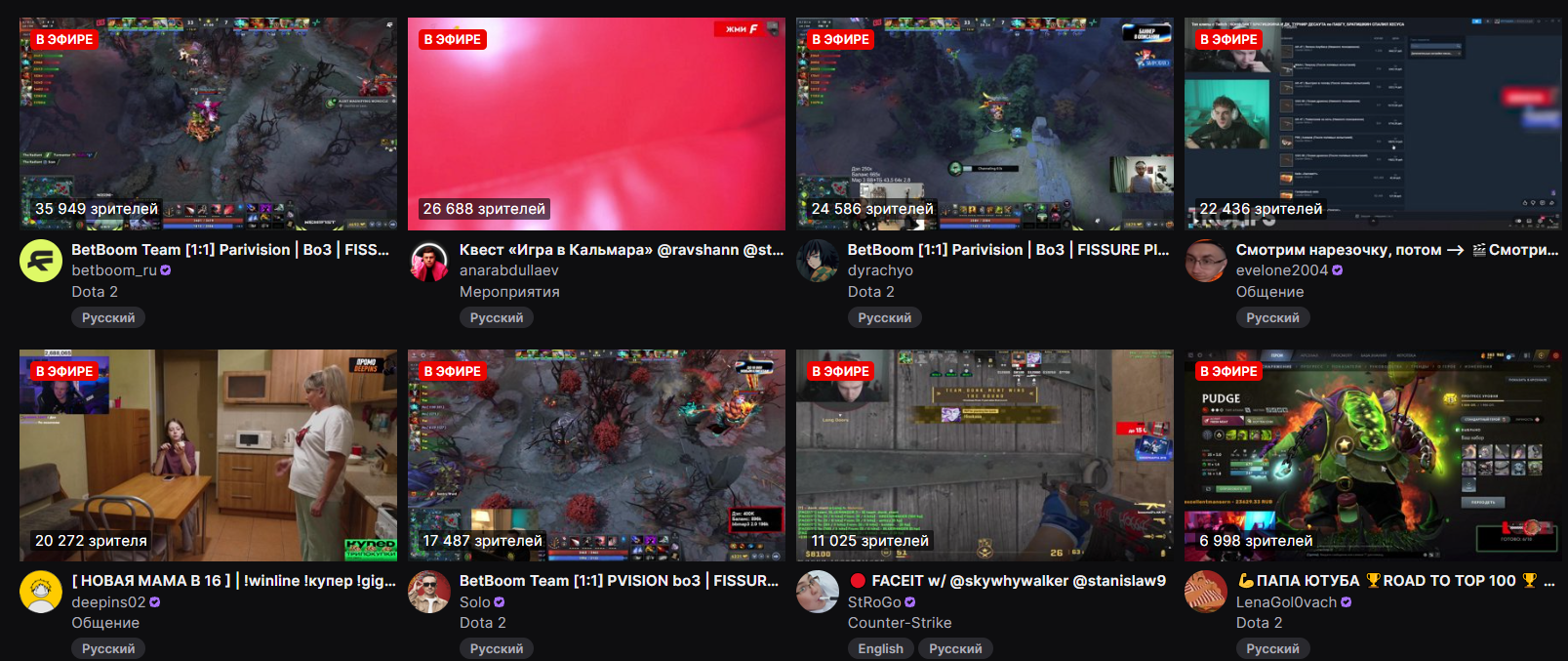
Task: Open StRoGo channel avatar
Action: tap(818, 592)
